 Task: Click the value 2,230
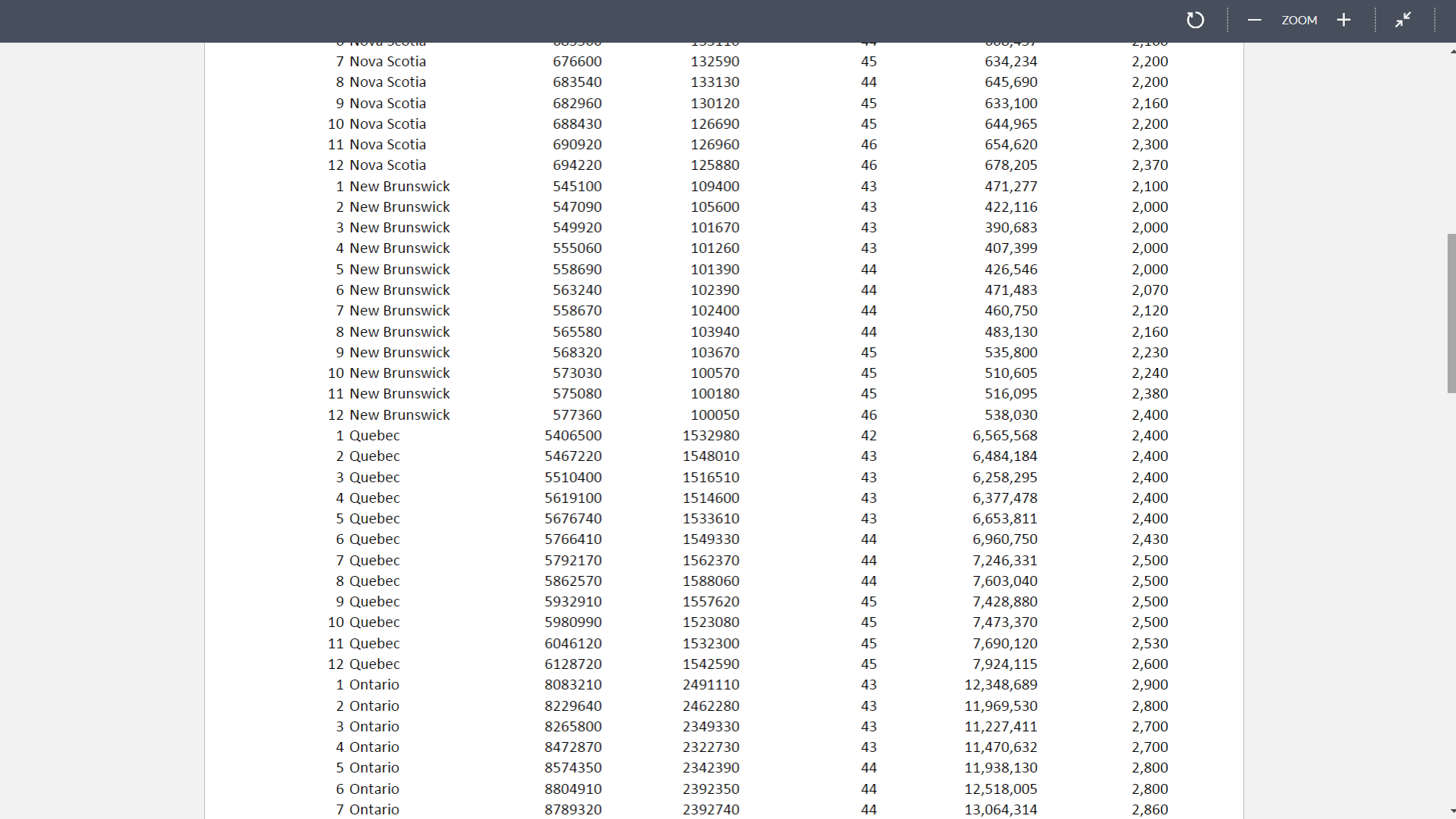1150,353
